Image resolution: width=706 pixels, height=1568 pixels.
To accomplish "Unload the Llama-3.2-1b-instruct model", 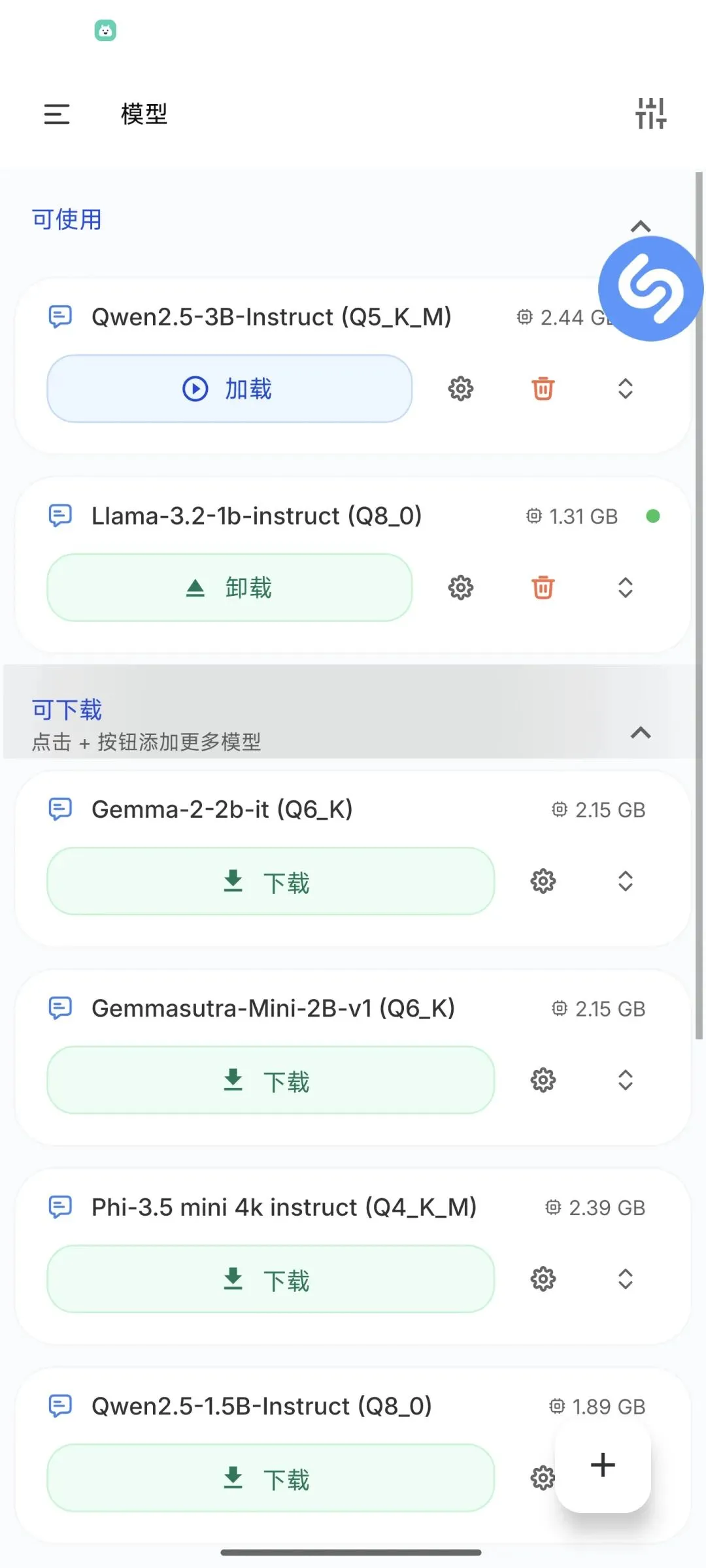I will click(229, 587).
